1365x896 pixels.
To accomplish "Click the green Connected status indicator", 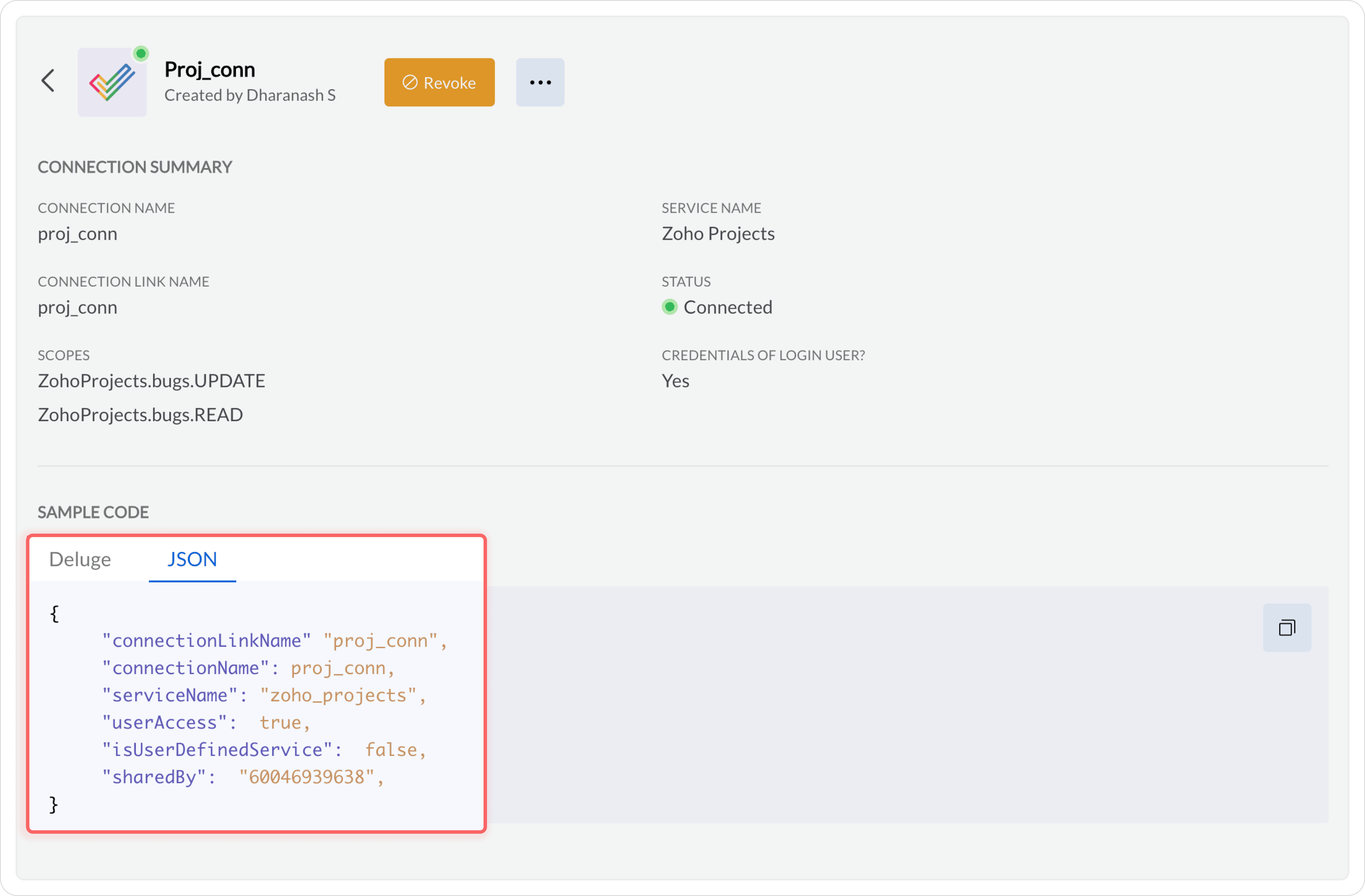I will point(669,307).
